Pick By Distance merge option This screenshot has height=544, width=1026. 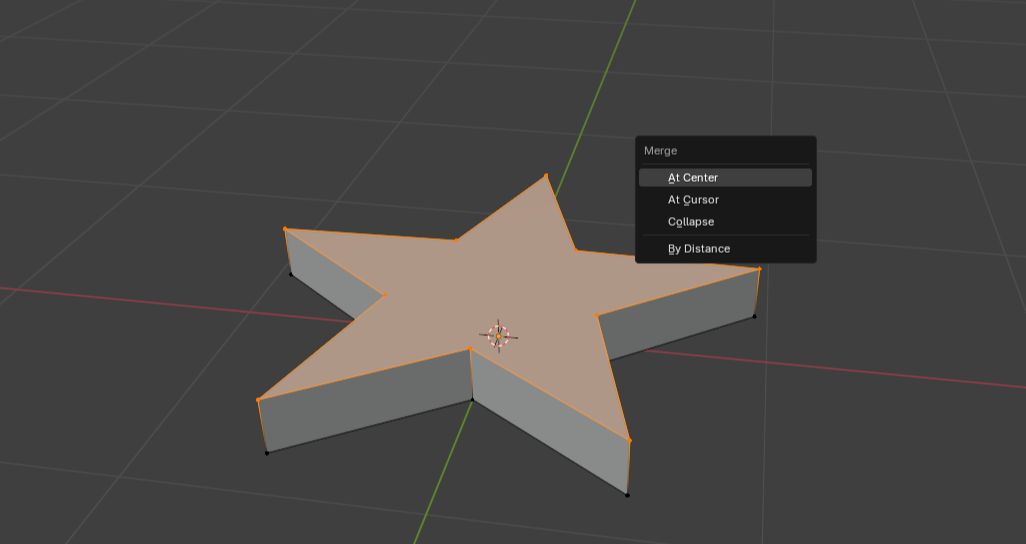725,249
